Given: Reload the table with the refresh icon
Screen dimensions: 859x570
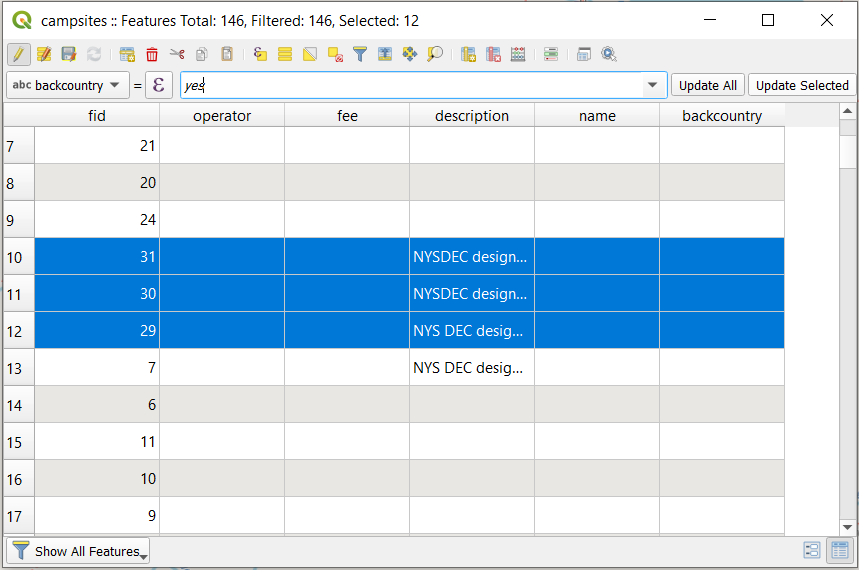Looking at the screenshot, I should [94, 54].
